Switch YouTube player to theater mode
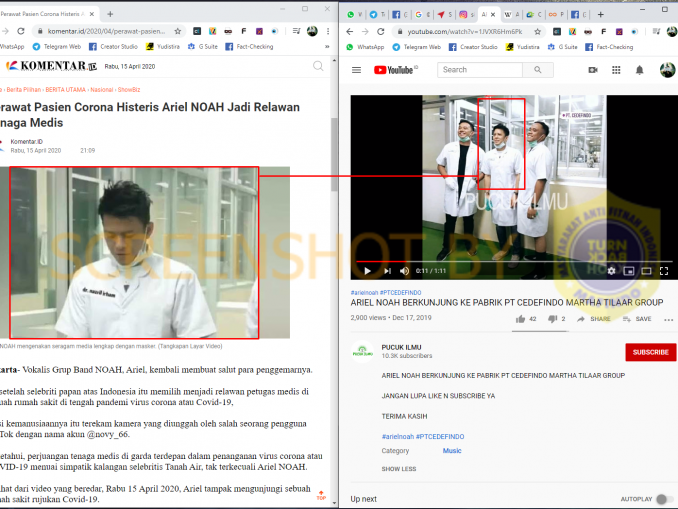Image resolution: width=678 pixels, height=509 pixels. pyautogui.click(x=646, y=271)
